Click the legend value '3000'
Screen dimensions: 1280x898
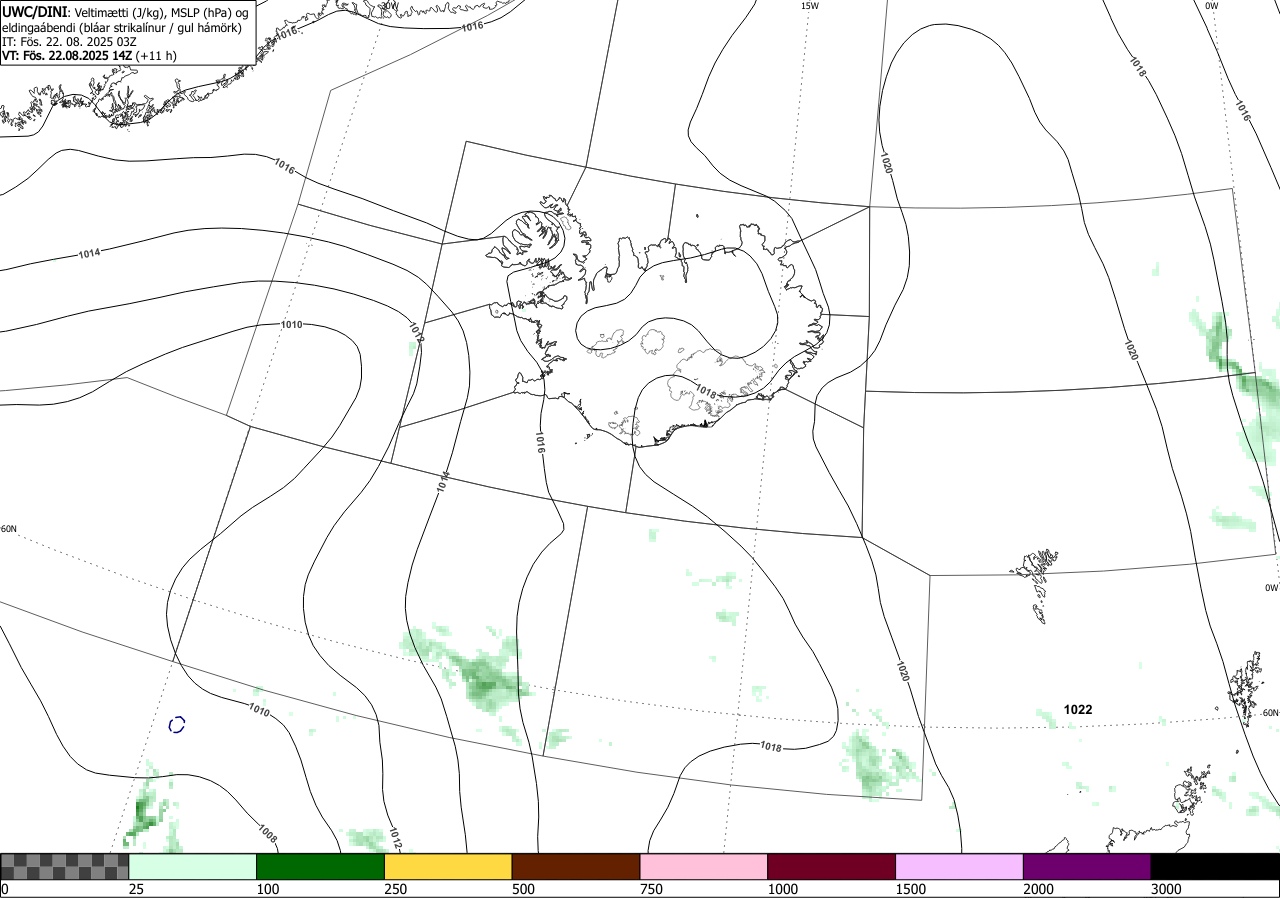1166,889
